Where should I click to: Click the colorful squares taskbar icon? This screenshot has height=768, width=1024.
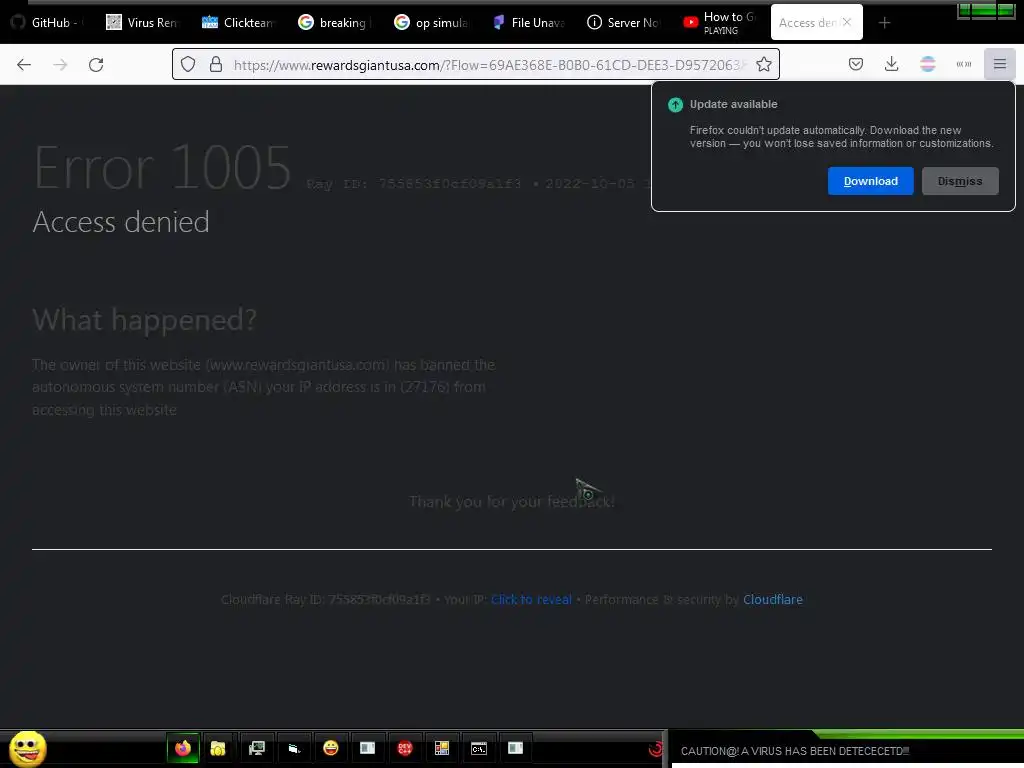[x=442, y=748]
